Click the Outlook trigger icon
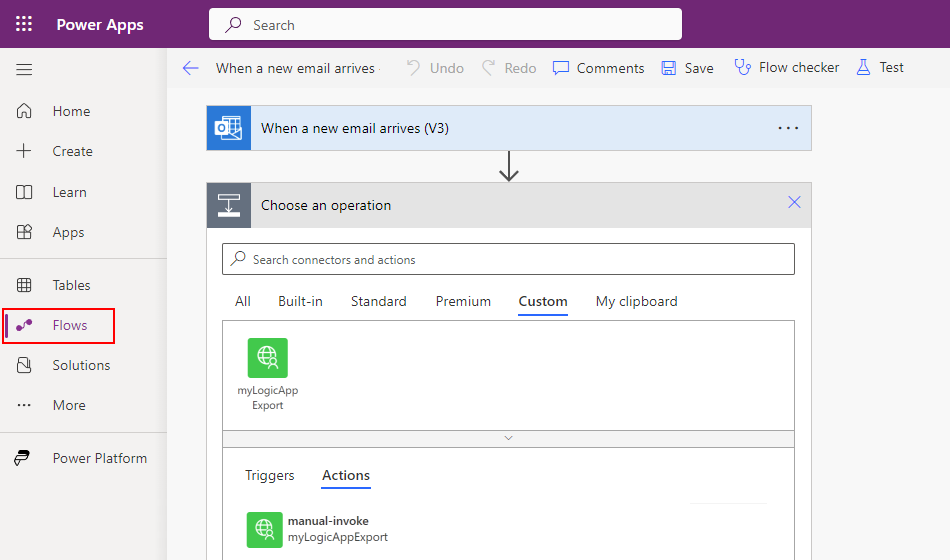950x560 pixels. pos(229,128)
